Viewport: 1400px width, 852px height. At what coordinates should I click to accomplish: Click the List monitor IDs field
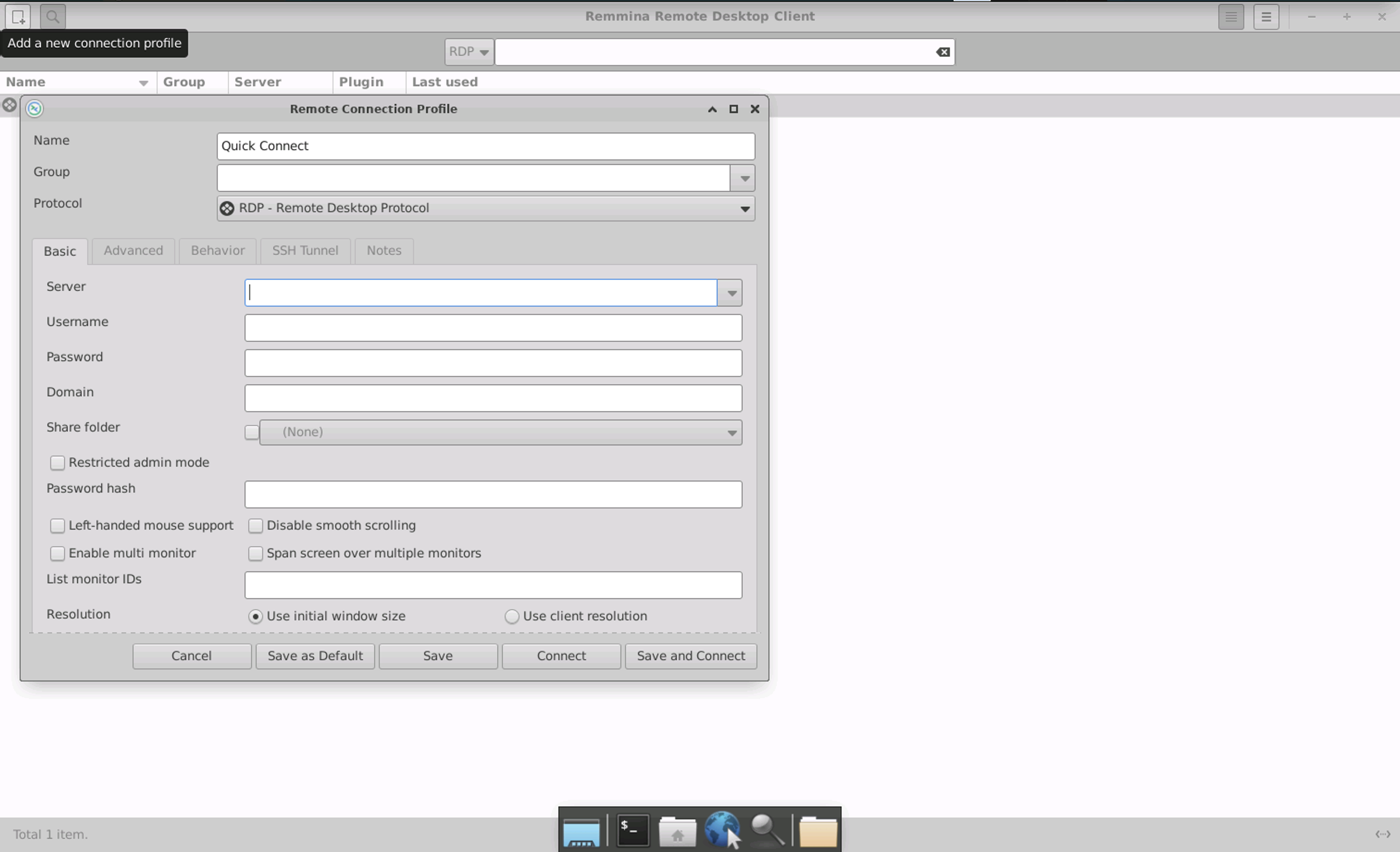[x=493, y=585]
